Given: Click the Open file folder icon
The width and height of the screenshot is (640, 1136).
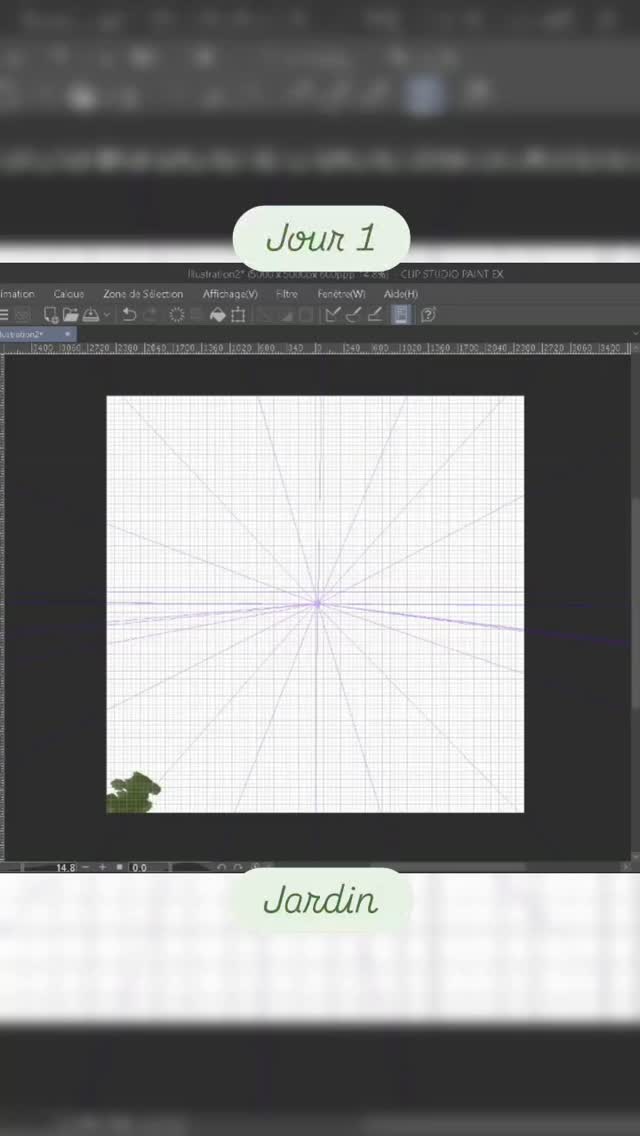Looking at the screenshot, I should (x=70, y=314).
